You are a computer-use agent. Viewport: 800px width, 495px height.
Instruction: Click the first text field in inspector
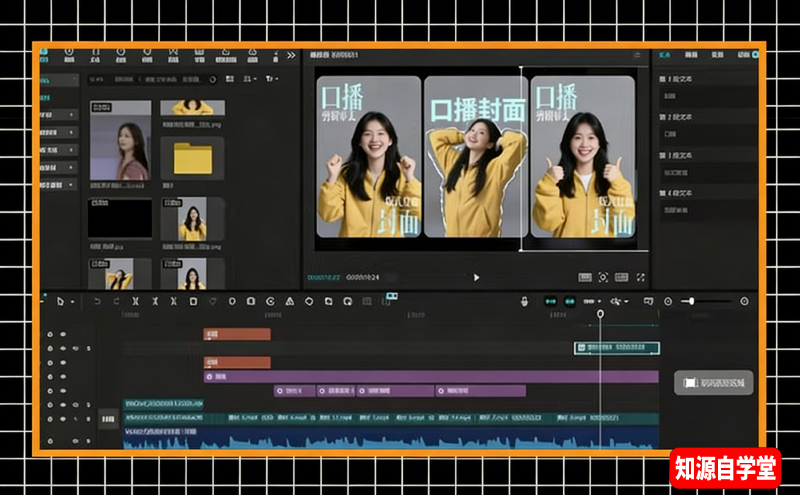click(705, 96)
